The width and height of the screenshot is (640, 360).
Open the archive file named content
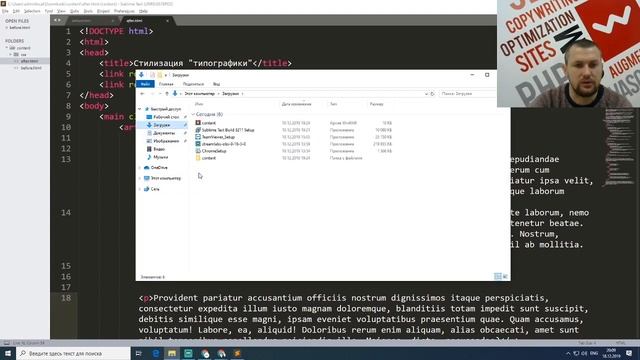click(x=209, y=123)
